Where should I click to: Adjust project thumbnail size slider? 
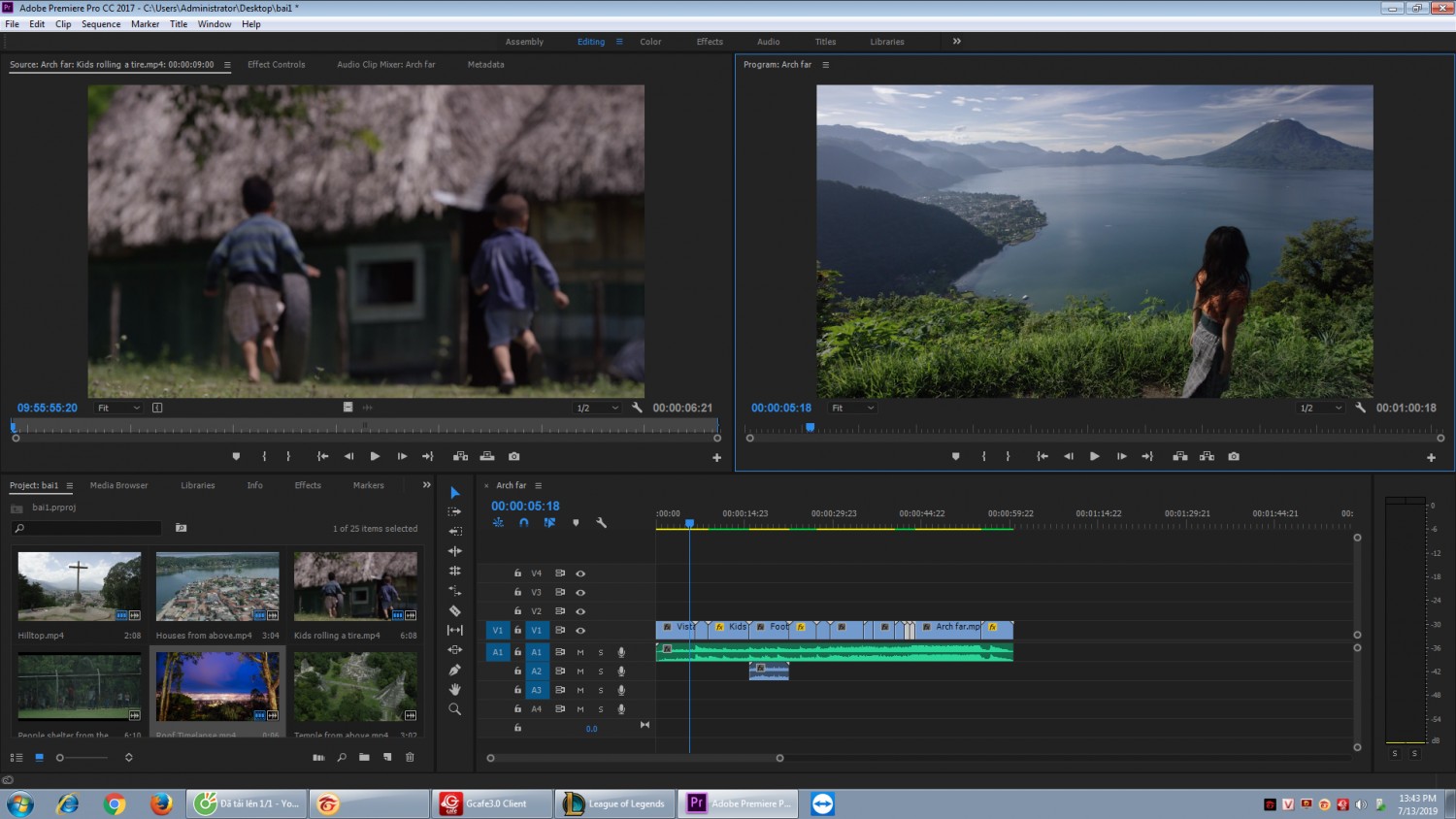tap(60, 757)
